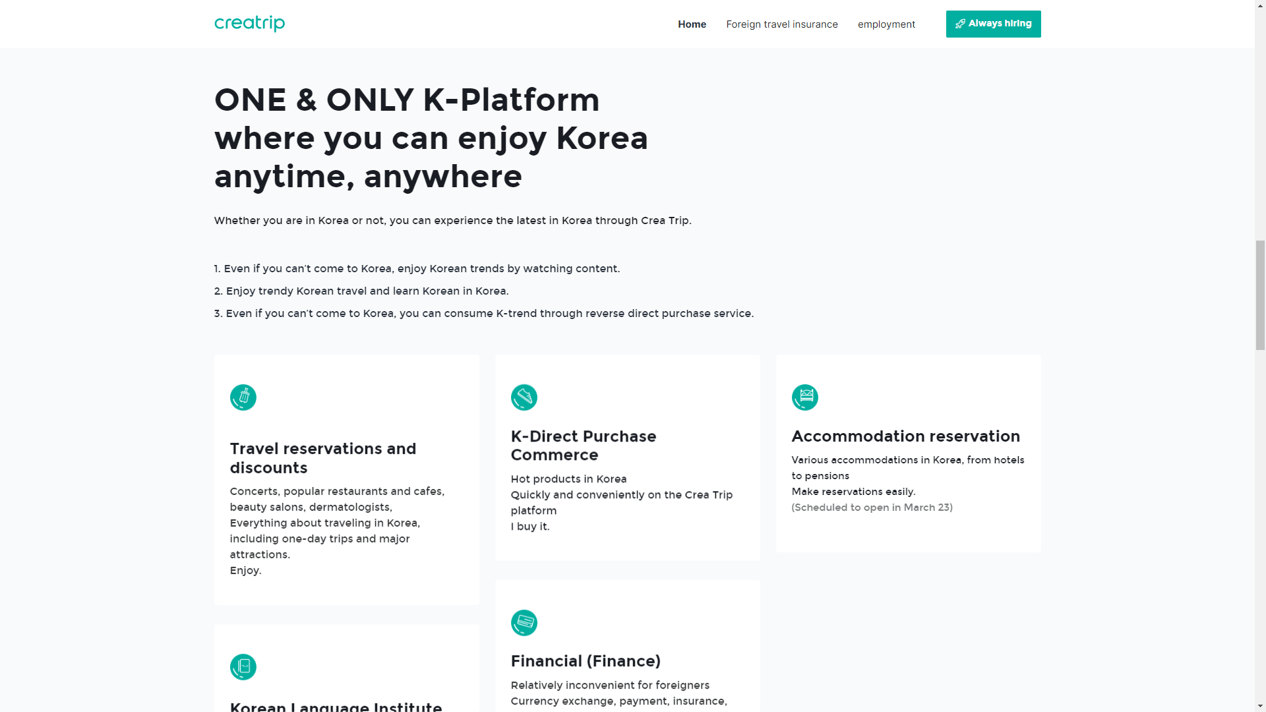Click the K-Direct Purchase Commerce icon

click(524, 397)
